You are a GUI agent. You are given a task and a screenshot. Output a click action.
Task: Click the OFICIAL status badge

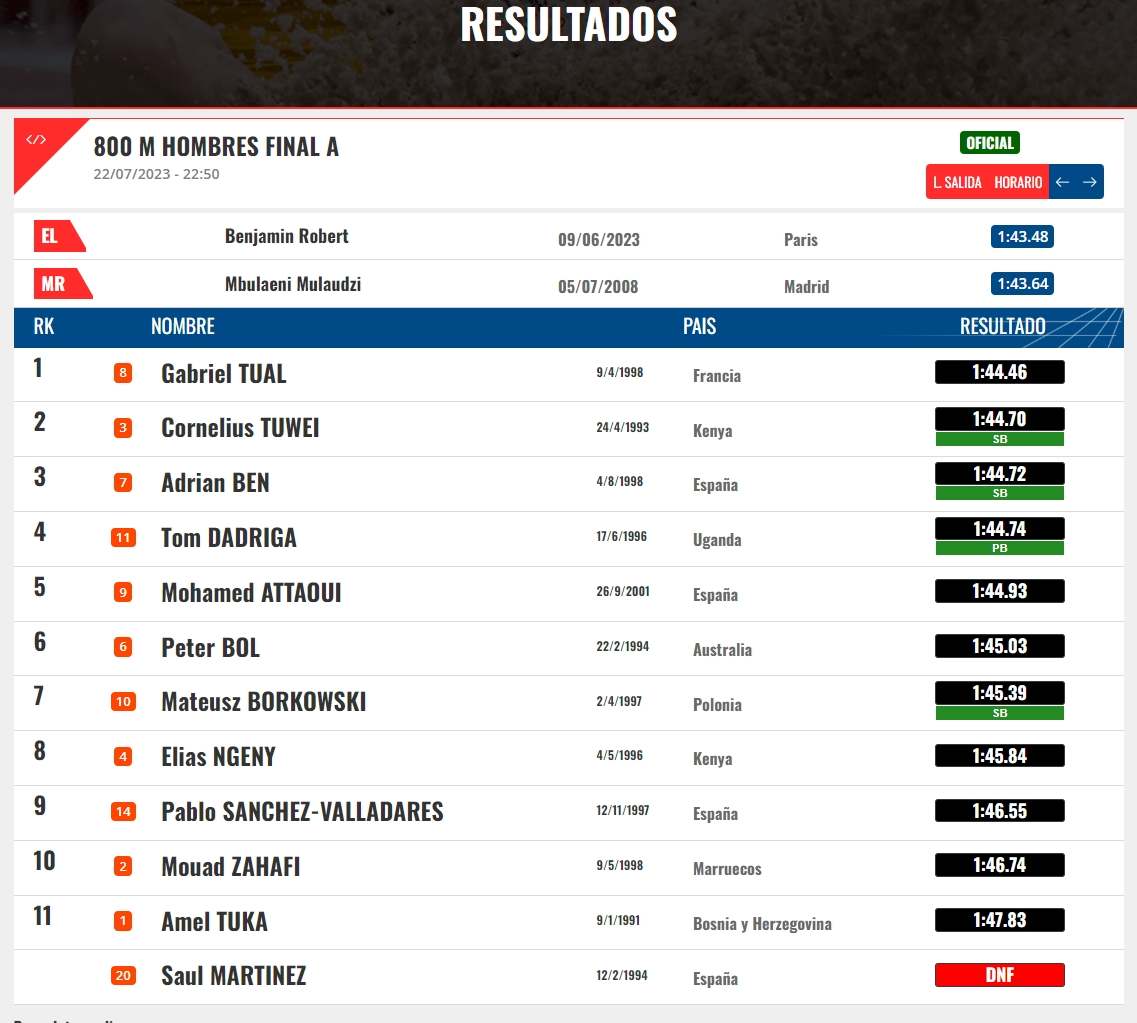click(989, 143)
